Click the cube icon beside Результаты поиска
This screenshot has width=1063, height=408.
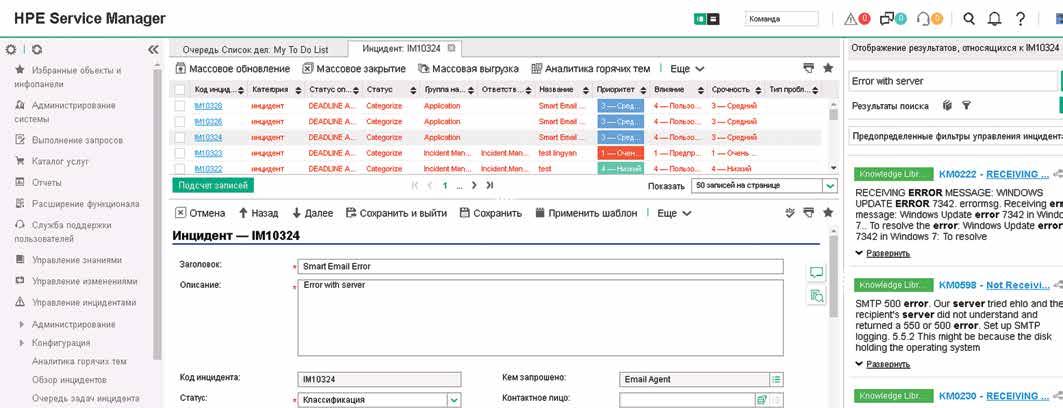click(x=947, y=106)
